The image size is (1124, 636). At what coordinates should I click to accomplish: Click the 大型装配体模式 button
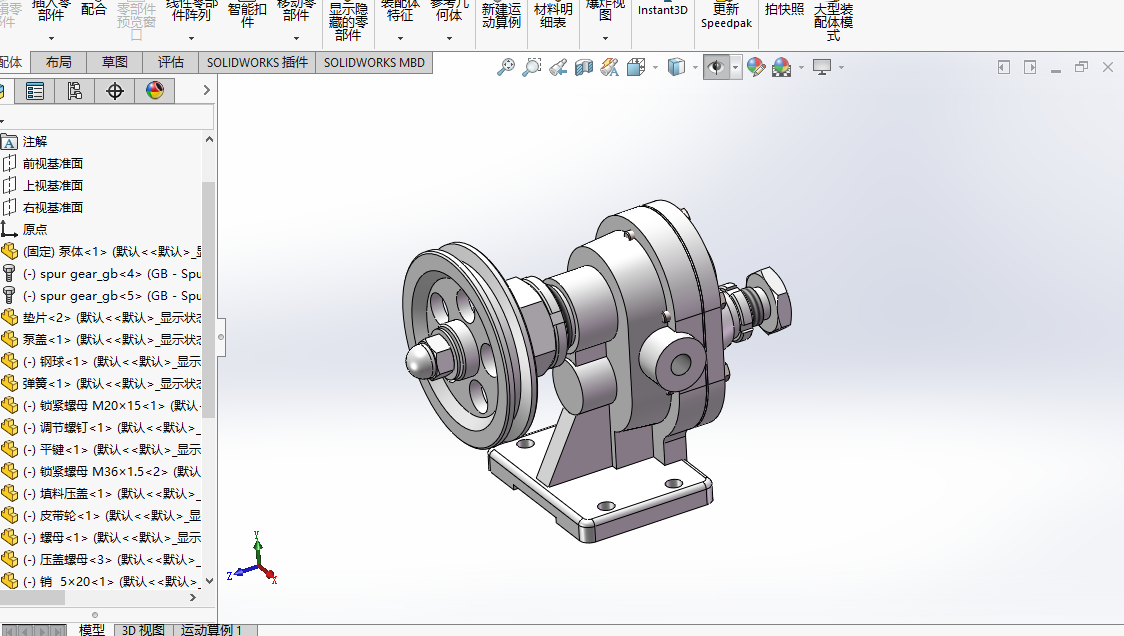(833, 21)
